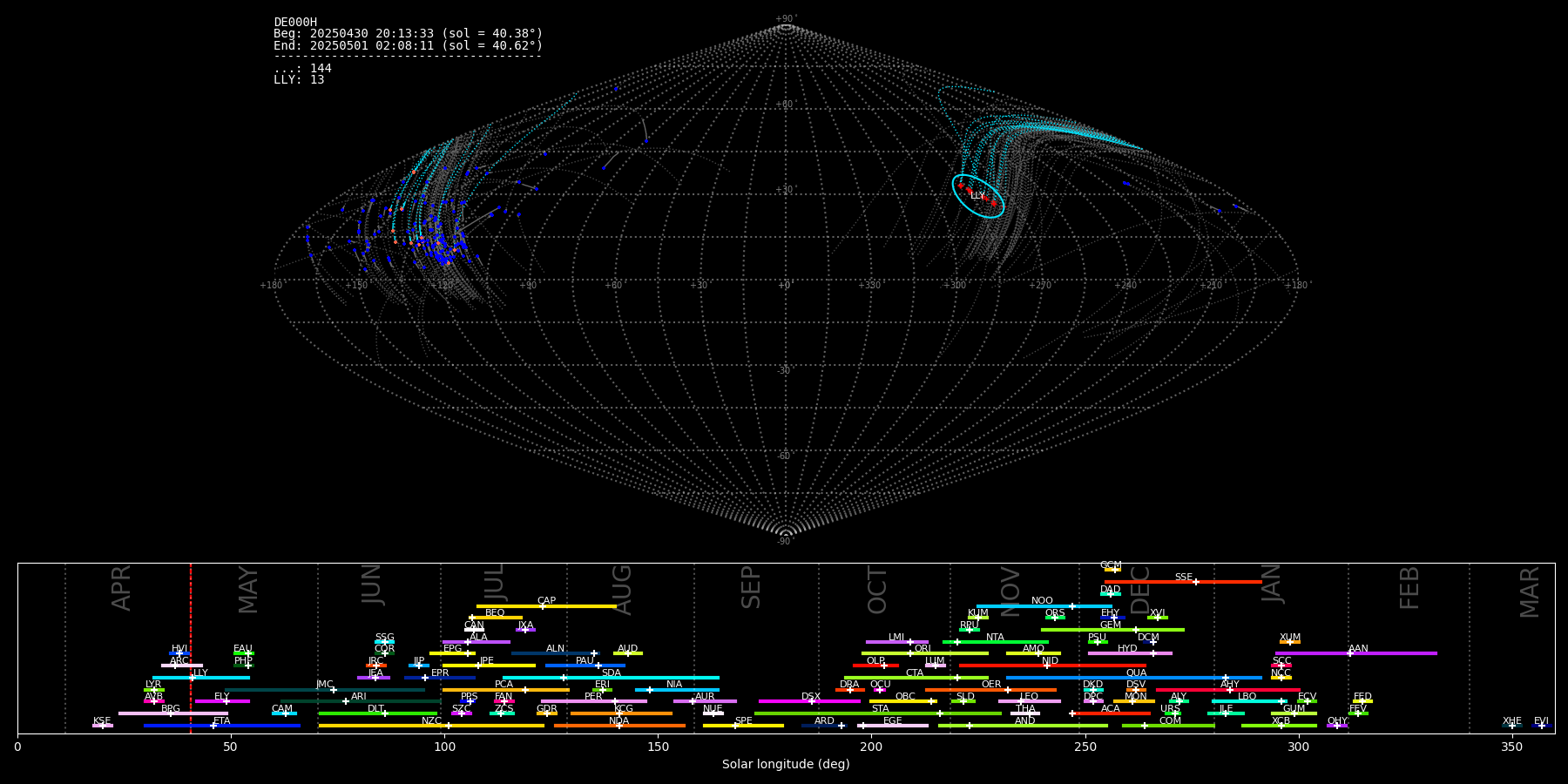The width and height of the screenshot is (1568, 784).
Task: Click the cyan LLY shower bar in timeline
Action: point(200,678)
